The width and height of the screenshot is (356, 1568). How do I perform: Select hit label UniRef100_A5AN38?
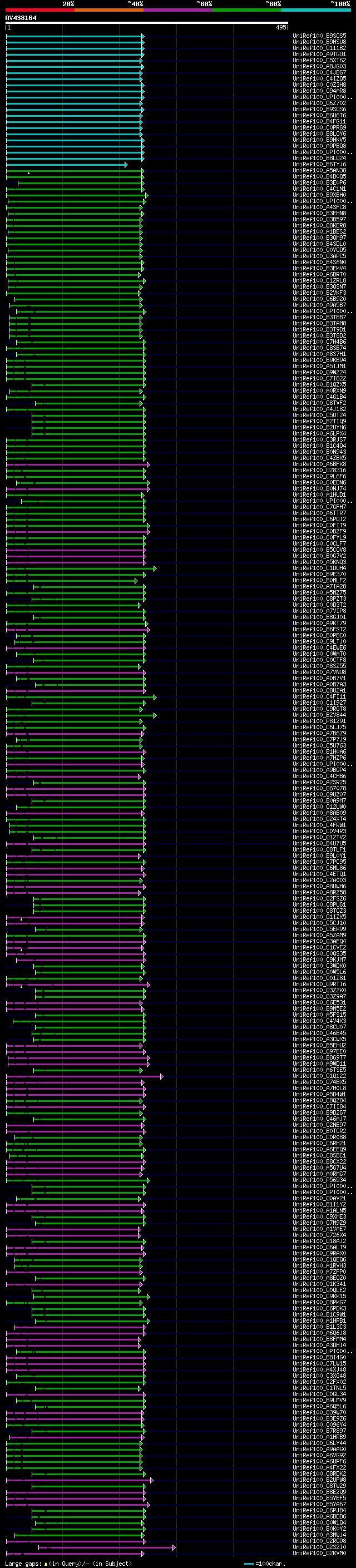pos(319,170)
